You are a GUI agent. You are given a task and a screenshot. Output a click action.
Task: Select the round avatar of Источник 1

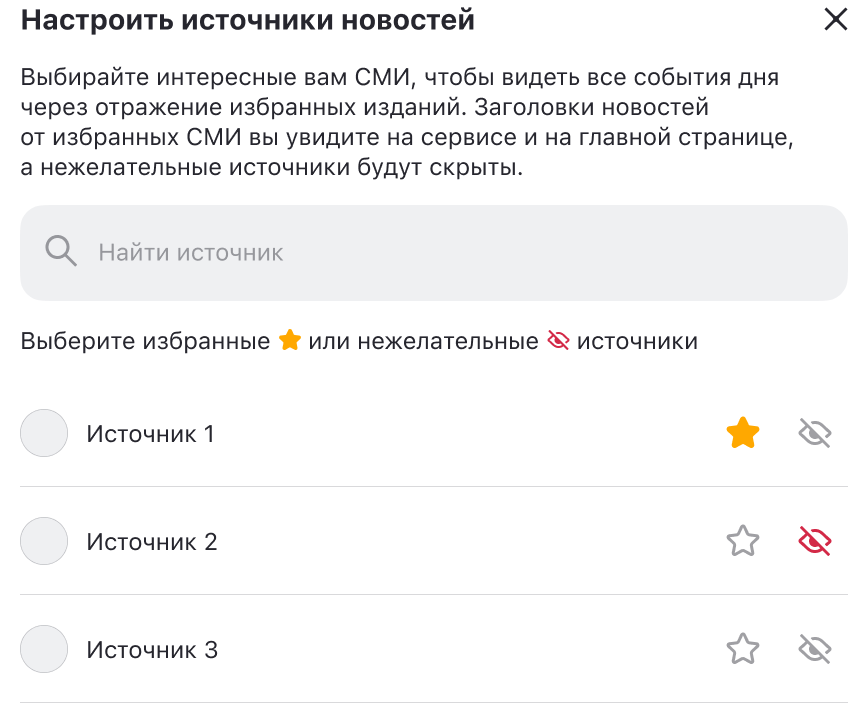(x=44, y=433)
